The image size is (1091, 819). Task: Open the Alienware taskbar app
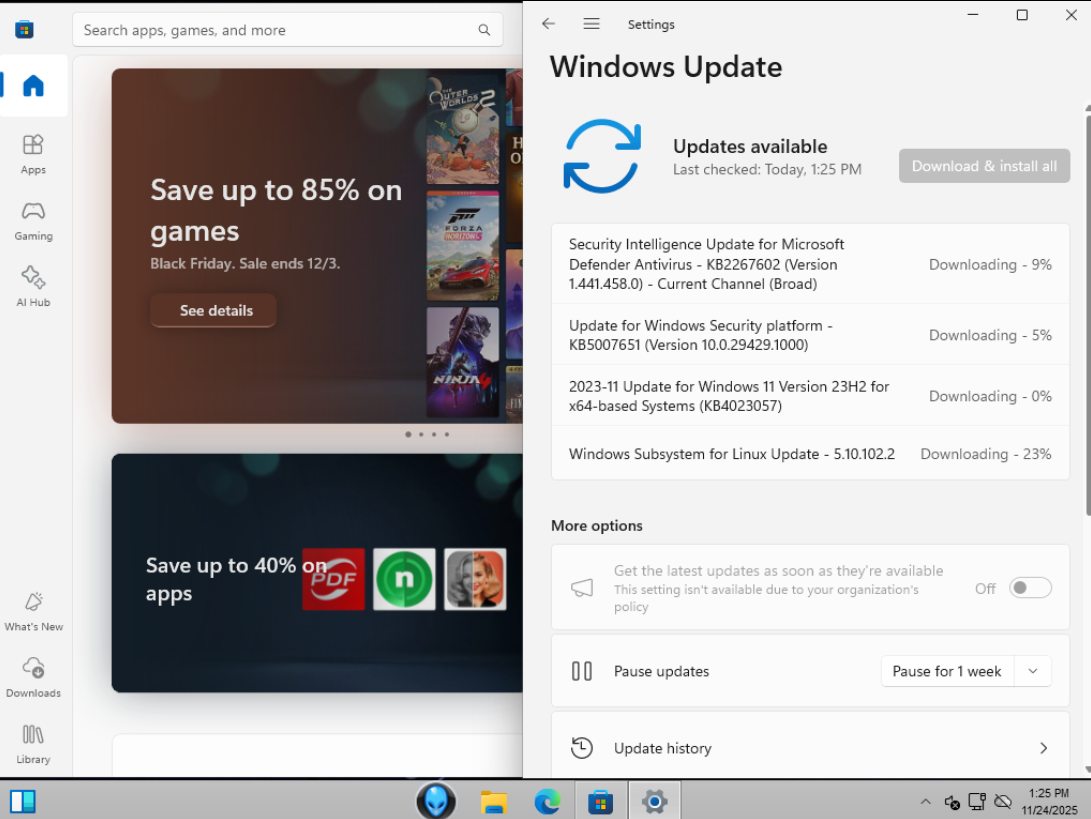tap(436, 801)
